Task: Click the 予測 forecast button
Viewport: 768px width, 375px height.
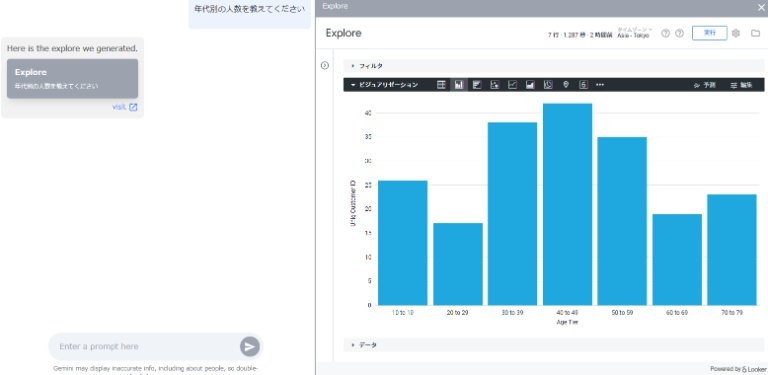Action: tap(704, 85)
